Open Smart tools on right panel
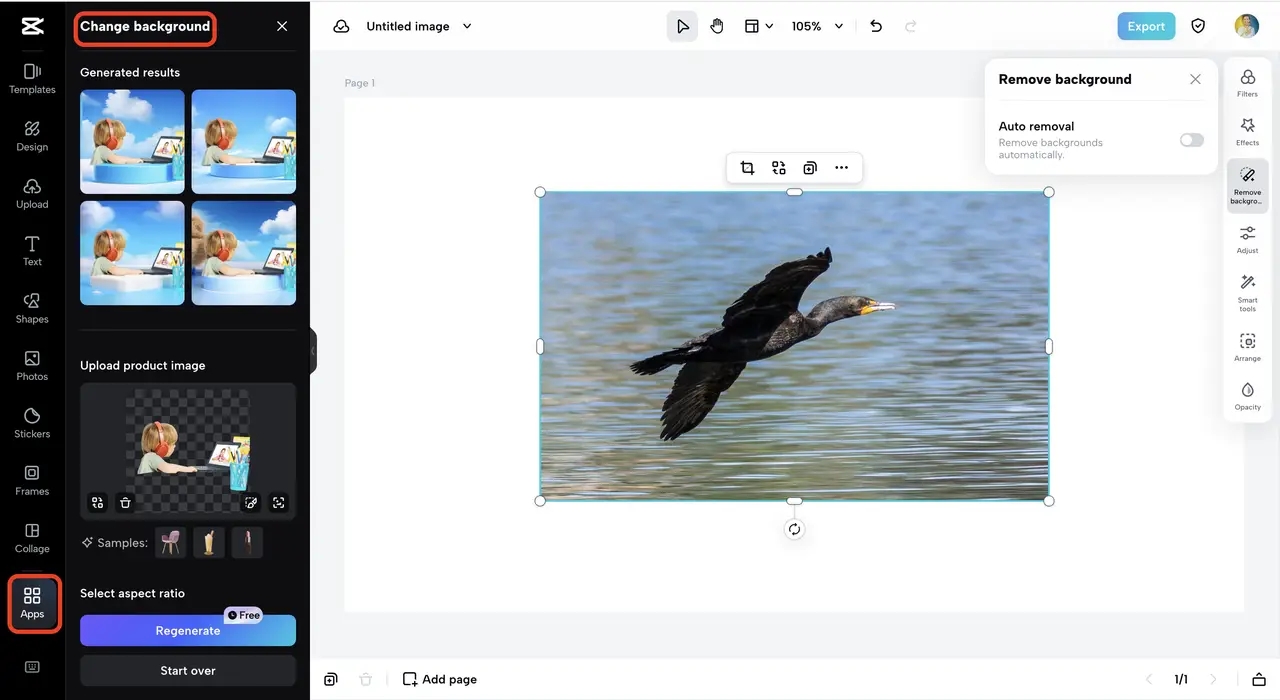Viewport: 1280px width, 700px height. pos(1247,291)
